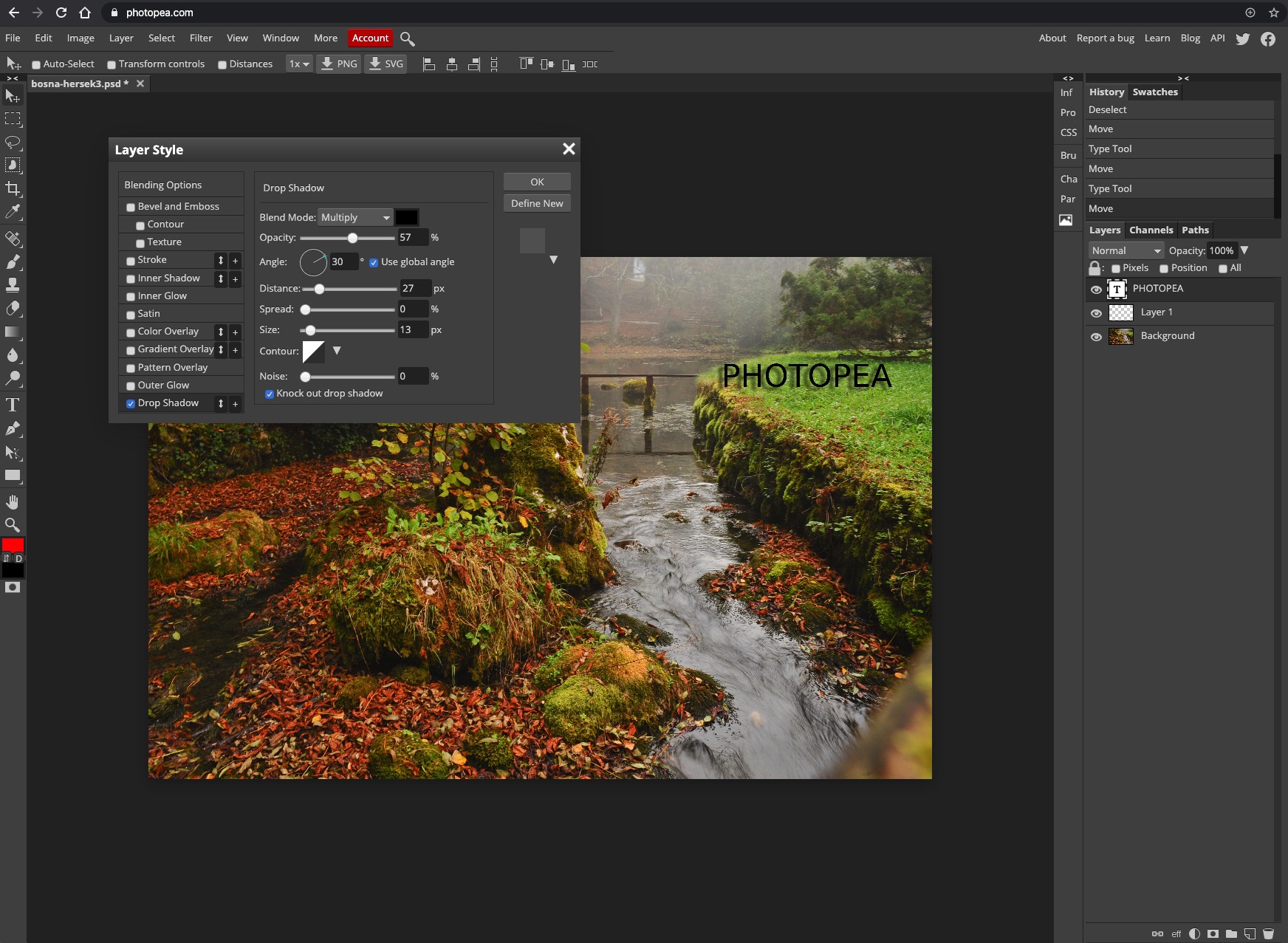Image resolution: width=1288 pixels, height=943 pixels.
Task: Open layer Opacity slider arrow
Action: click(1244, 250)
